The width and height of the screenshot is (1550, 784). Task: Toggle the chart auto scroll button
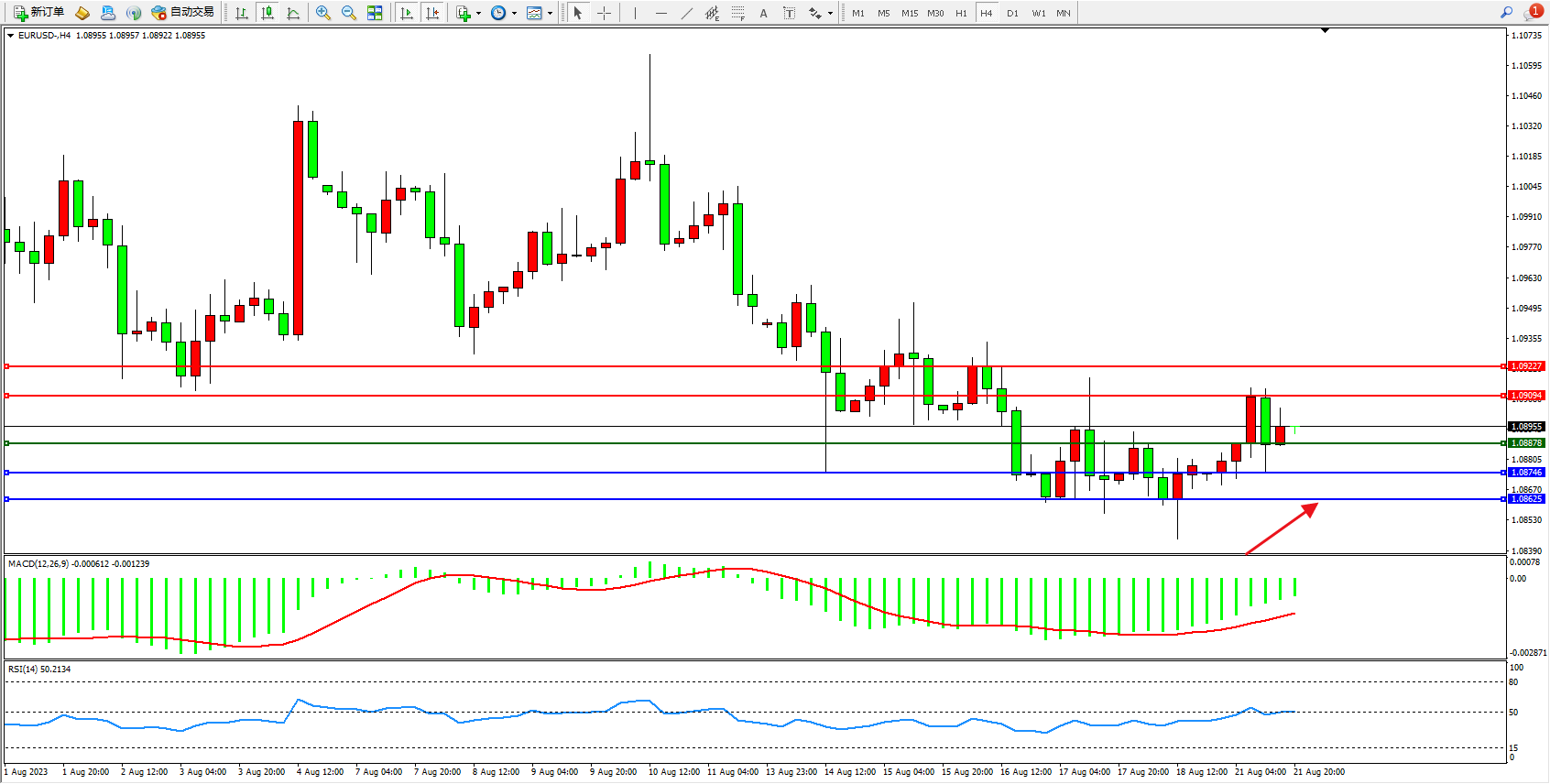[x=407, y=13]
